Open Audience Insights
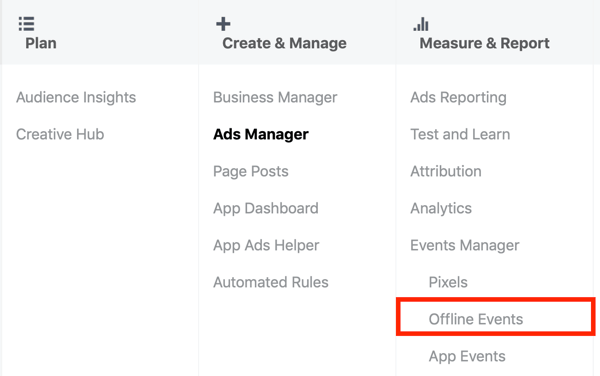 point(76,98)
